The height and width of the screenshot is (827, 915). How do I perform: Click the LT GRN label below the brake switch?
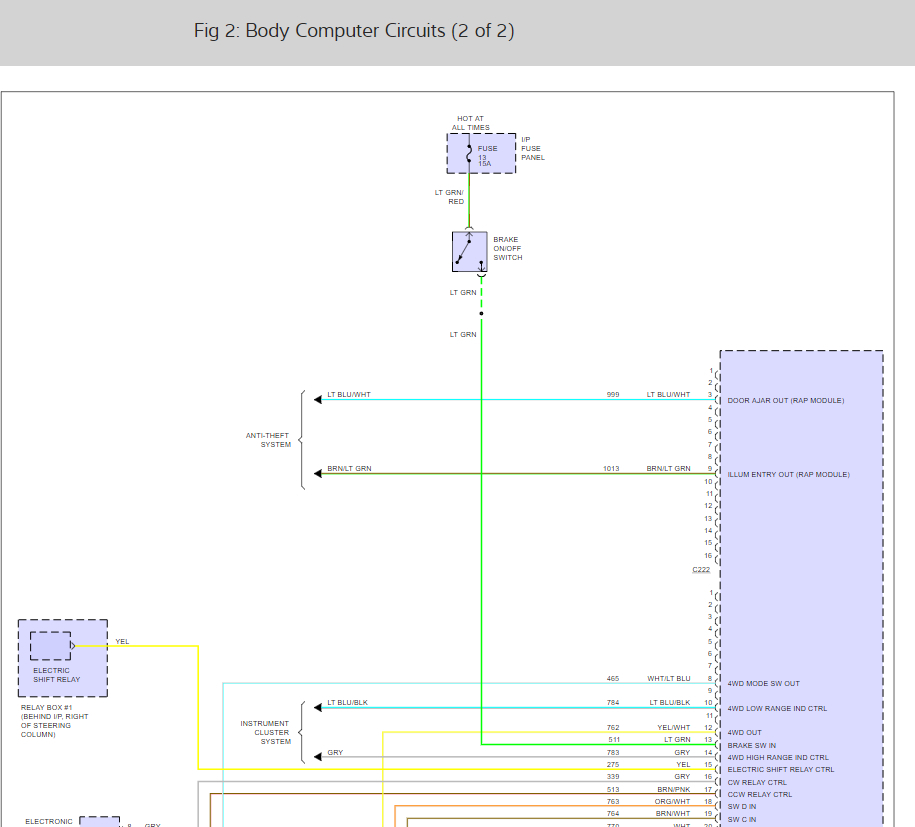point(463,292)
